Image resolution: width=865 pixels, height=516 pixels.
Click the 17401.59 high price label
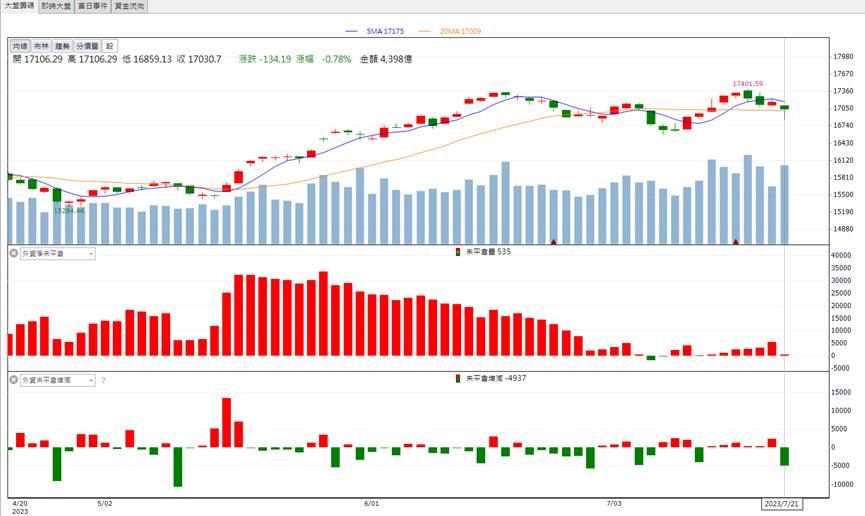[747, 84]
